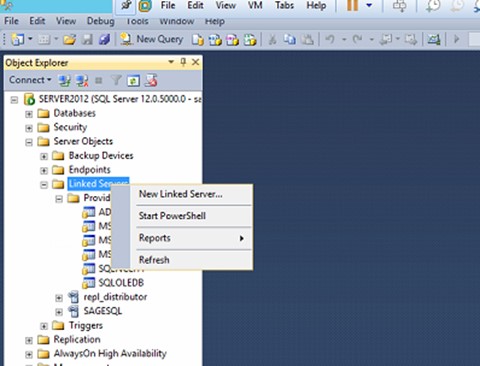This screenshot has width=480, height=366.
Task: Click the Copy icon in toolbar
Action: tap(289, 40)
